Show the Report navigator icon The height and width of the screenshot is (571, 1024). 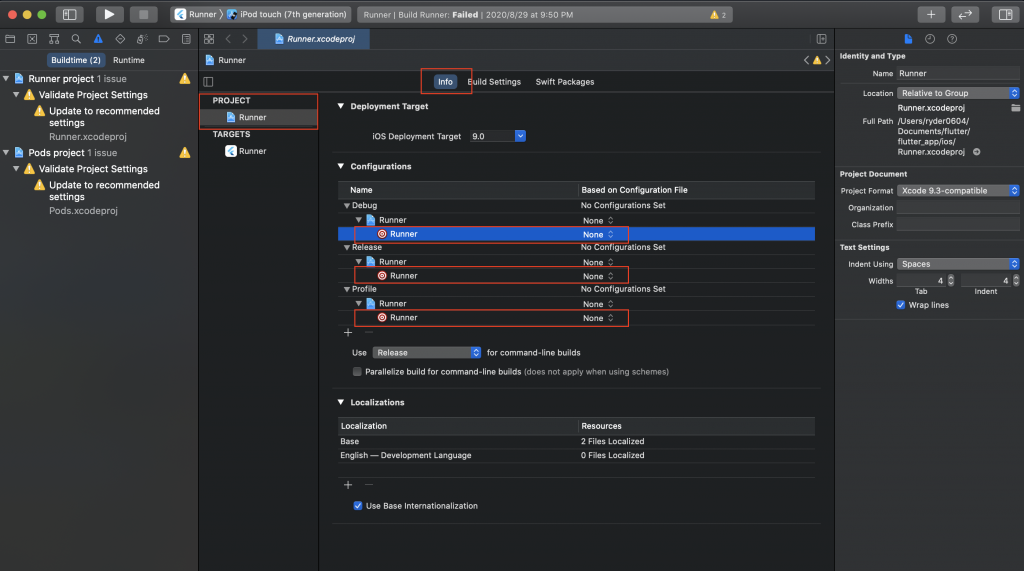point(186,39)
